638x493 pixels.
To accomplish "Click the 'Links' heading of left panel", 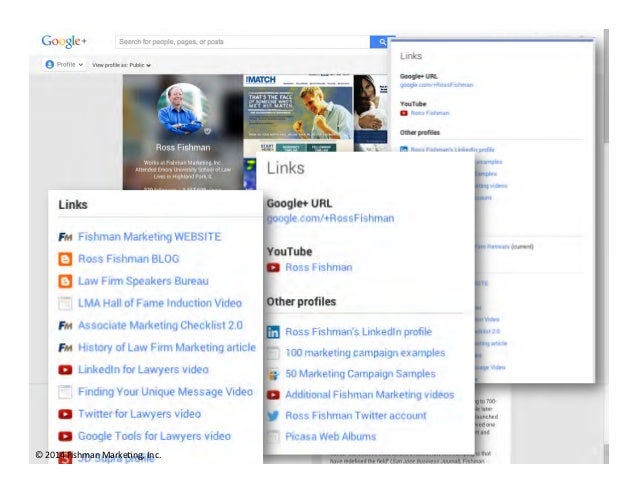I will click(x=73, y=205).
